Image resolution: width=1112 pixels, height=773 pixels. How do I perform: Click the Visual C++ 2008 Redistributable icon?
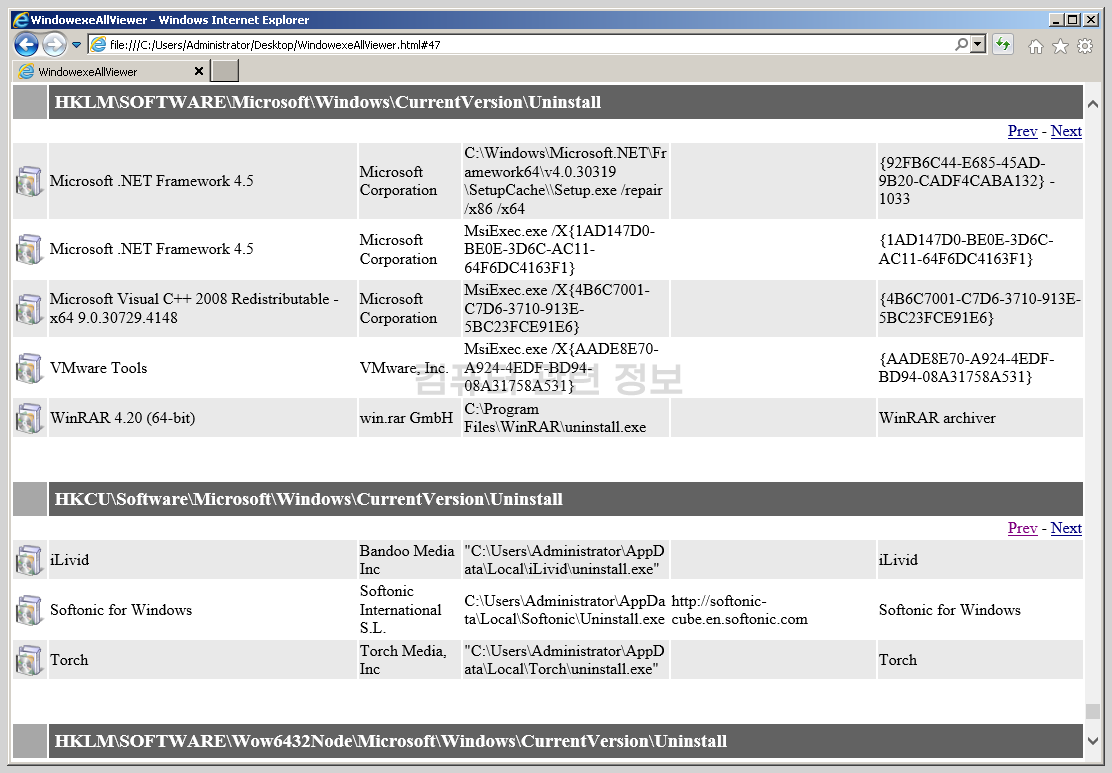pos(29,308)
